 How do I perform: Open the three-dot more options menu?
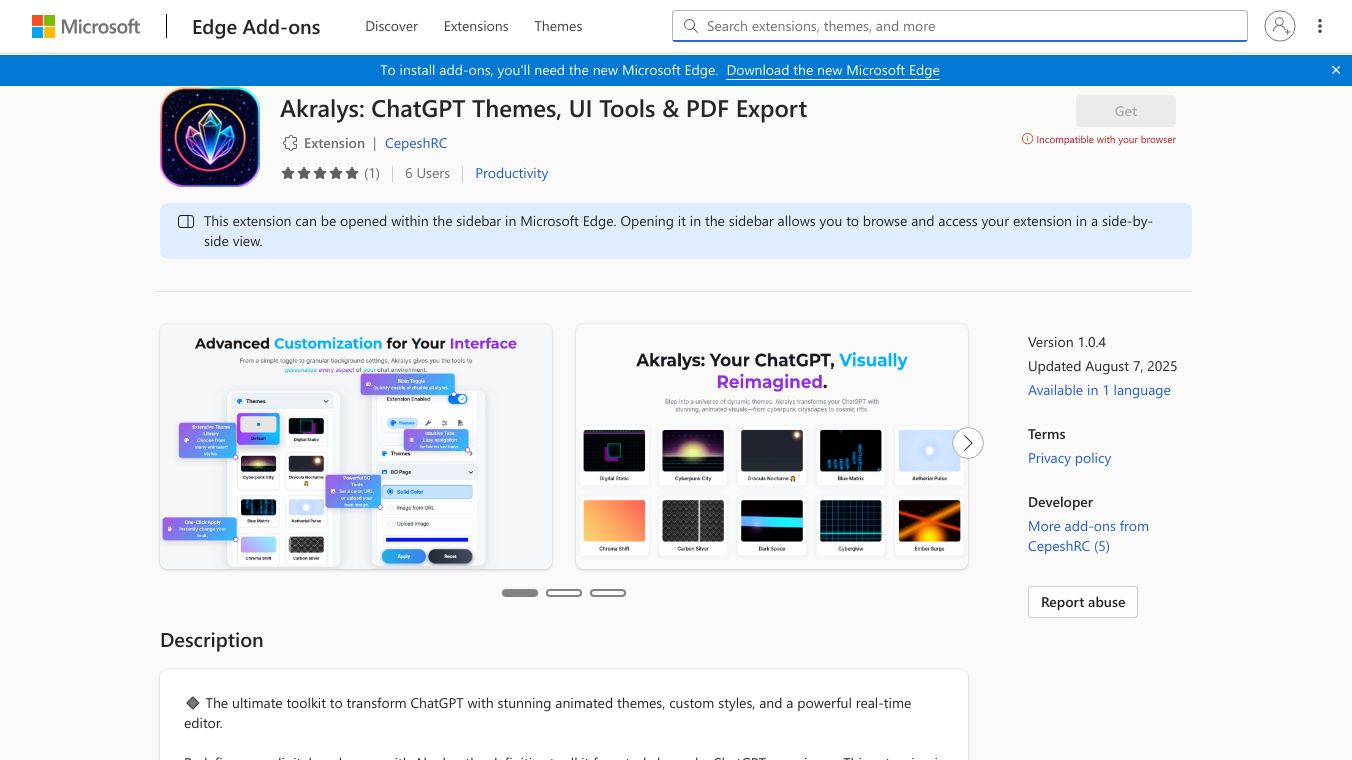[x=1320, y=26]
